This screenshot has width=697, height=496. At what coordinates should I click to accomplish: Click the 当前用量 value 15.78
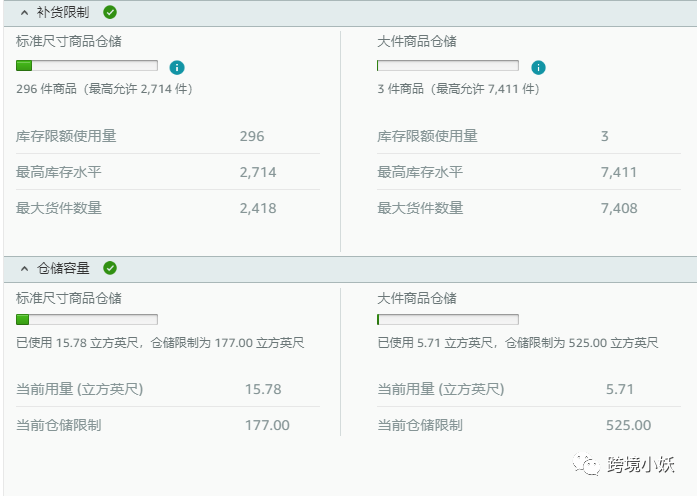point(263,389)
